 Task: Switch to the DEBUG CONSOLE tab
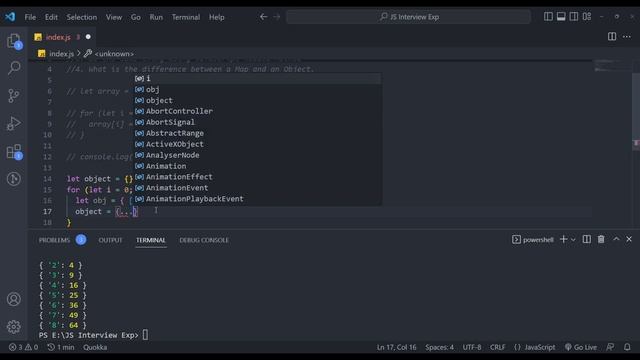tap(204, 240)
